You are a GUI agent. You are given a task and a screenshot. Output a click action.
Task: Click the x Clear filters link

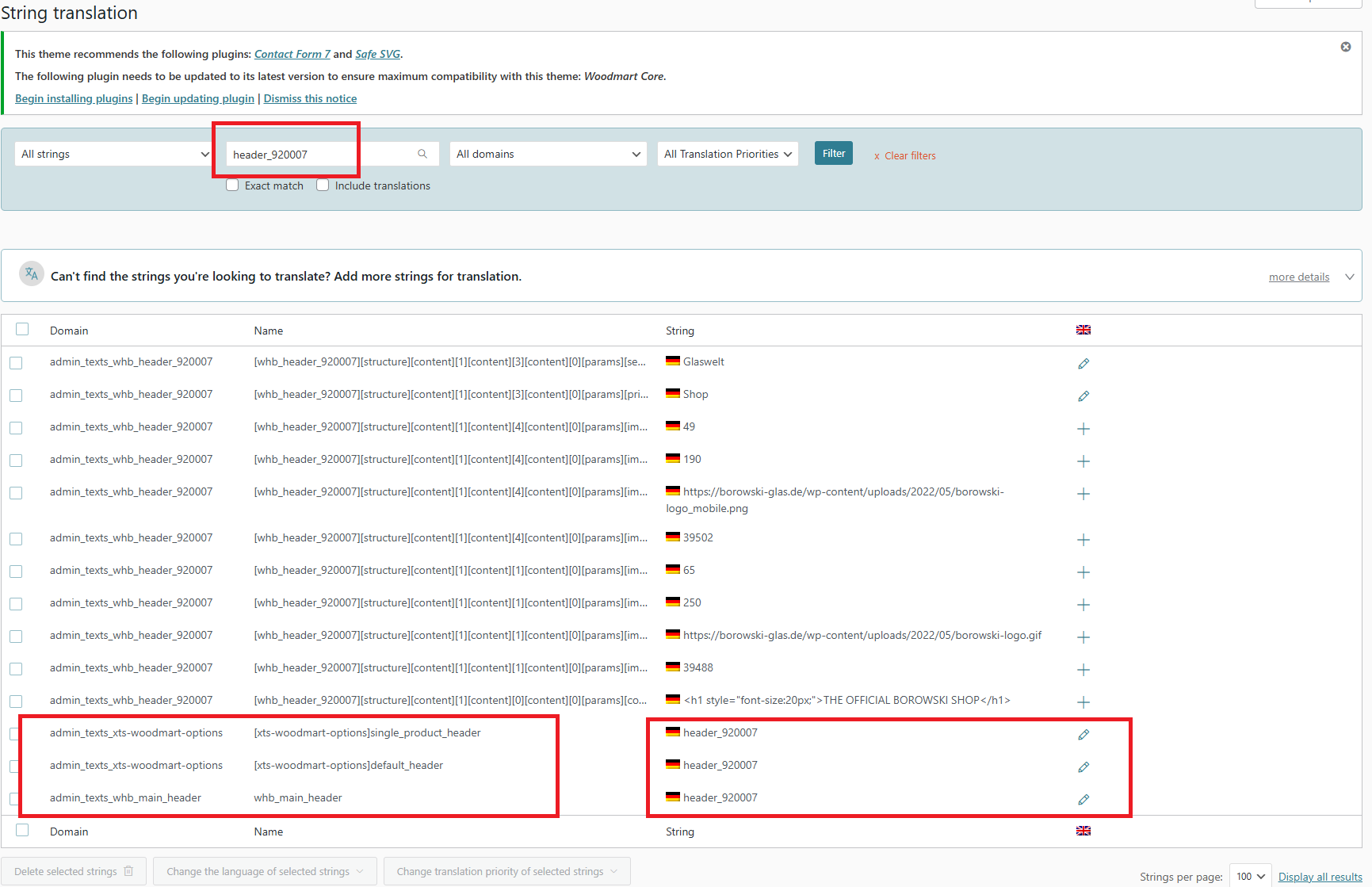(x=904, y=155)
